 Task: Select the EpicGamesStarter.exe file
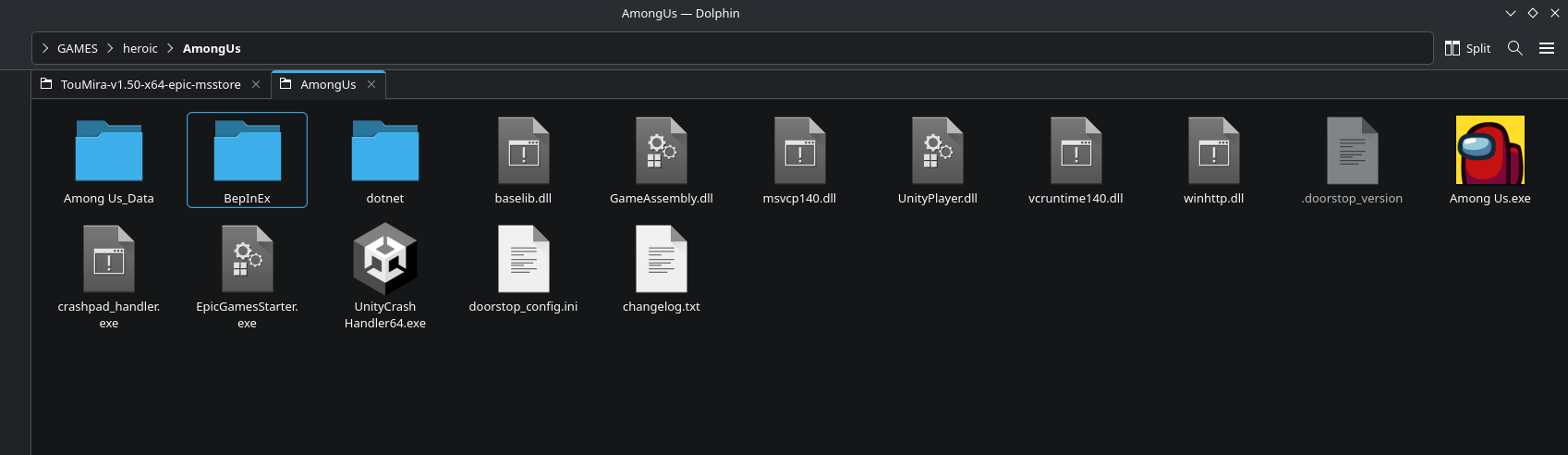click(247, 260)
